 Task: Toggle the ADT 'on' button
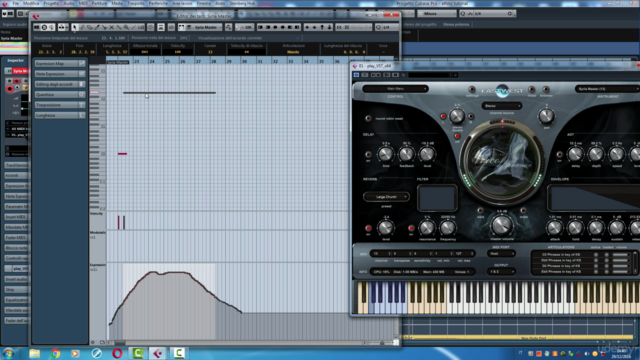point(560,155)
